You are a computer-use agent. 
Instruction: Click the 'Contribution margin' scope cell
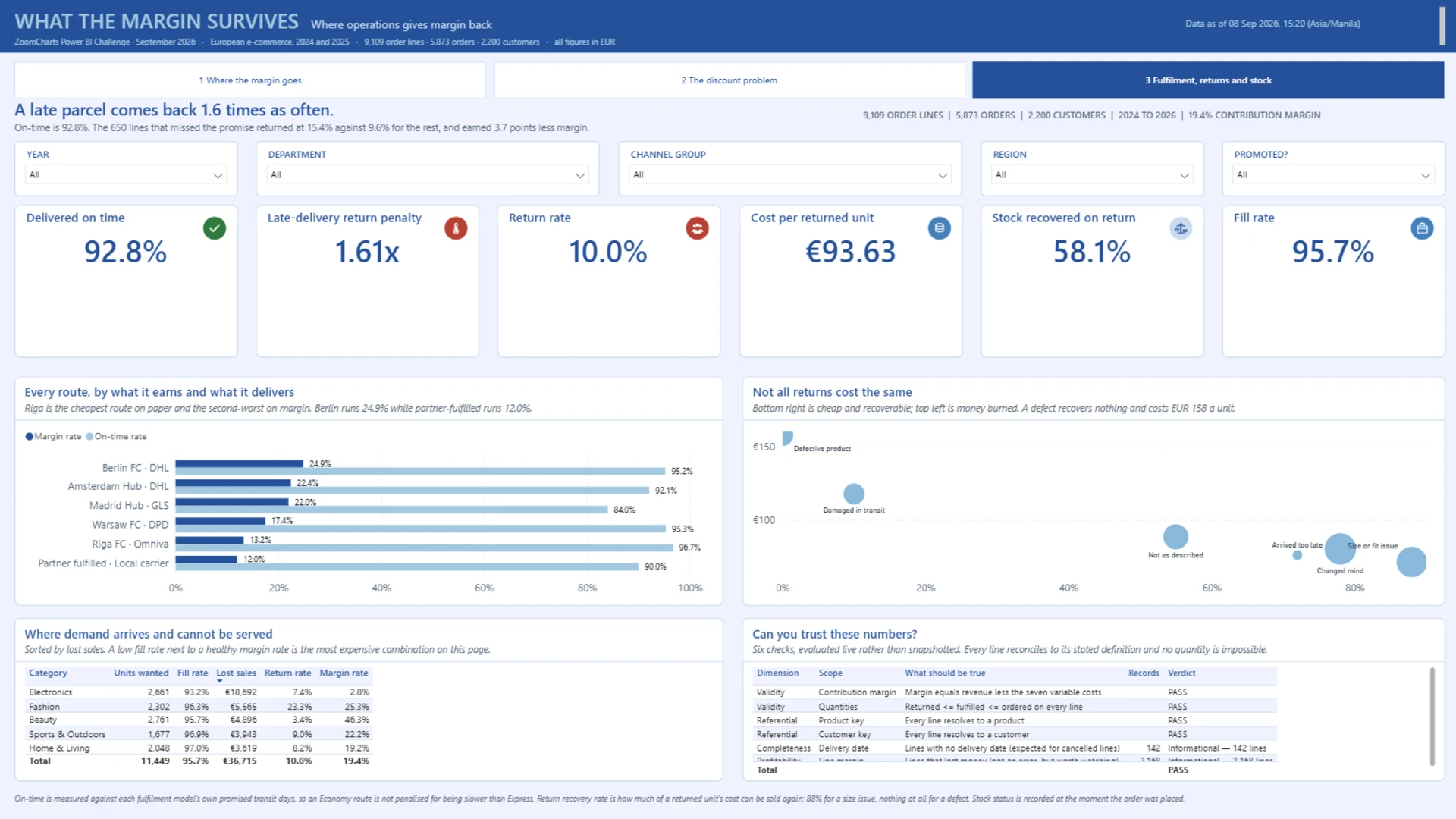[857, 692]
